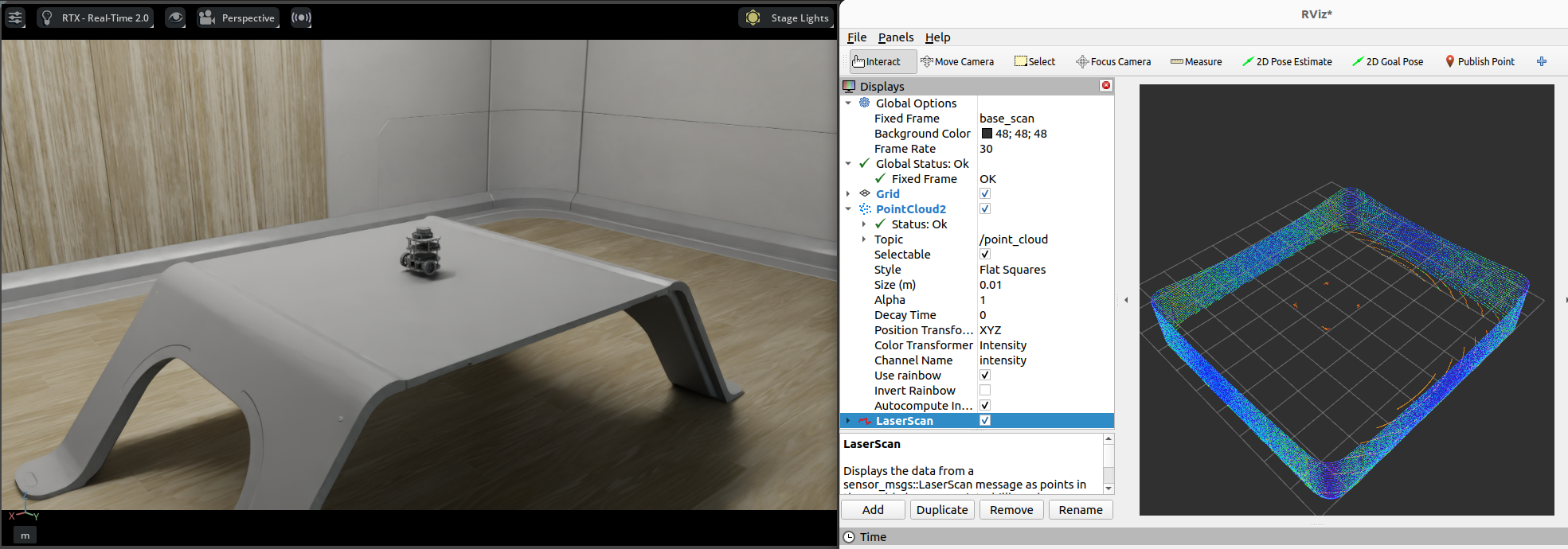Choose the Focus Camera tool
This screenshot has width=1568, height=549.
(x=1112, y=61)
